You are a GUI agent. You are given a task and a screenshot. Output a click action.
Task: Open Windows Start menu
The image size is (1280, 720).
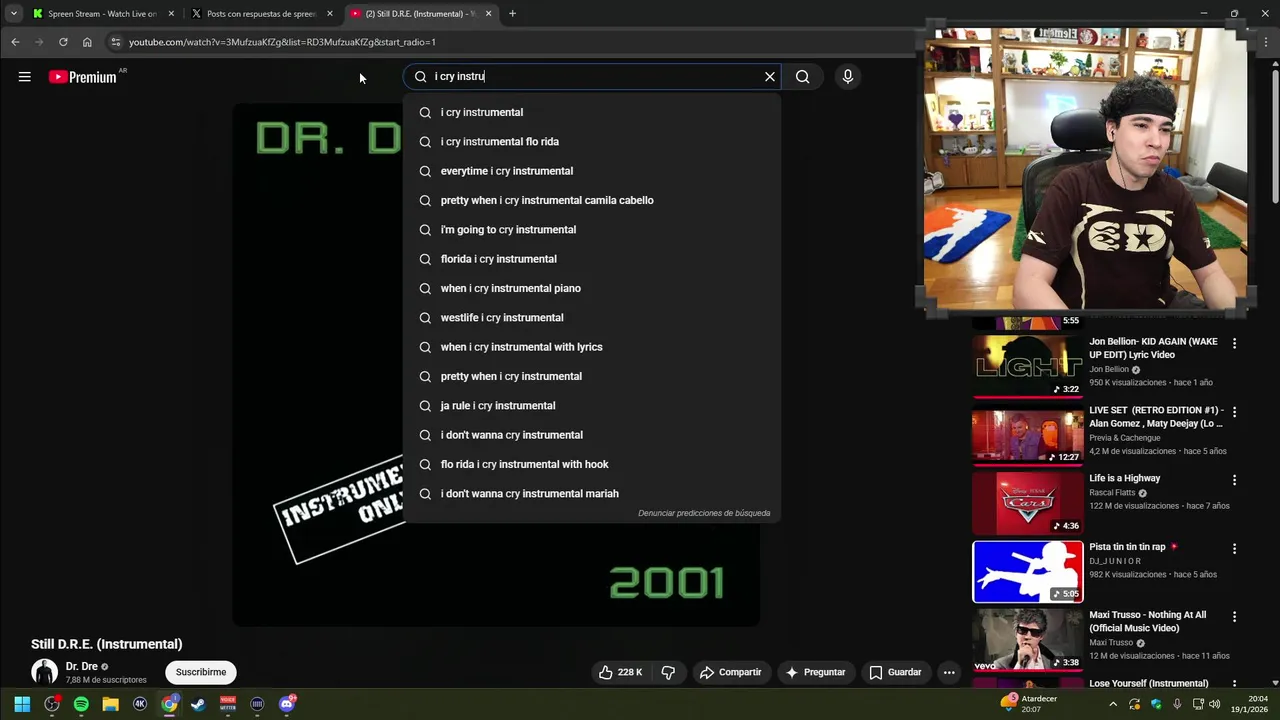click(22, 704)
